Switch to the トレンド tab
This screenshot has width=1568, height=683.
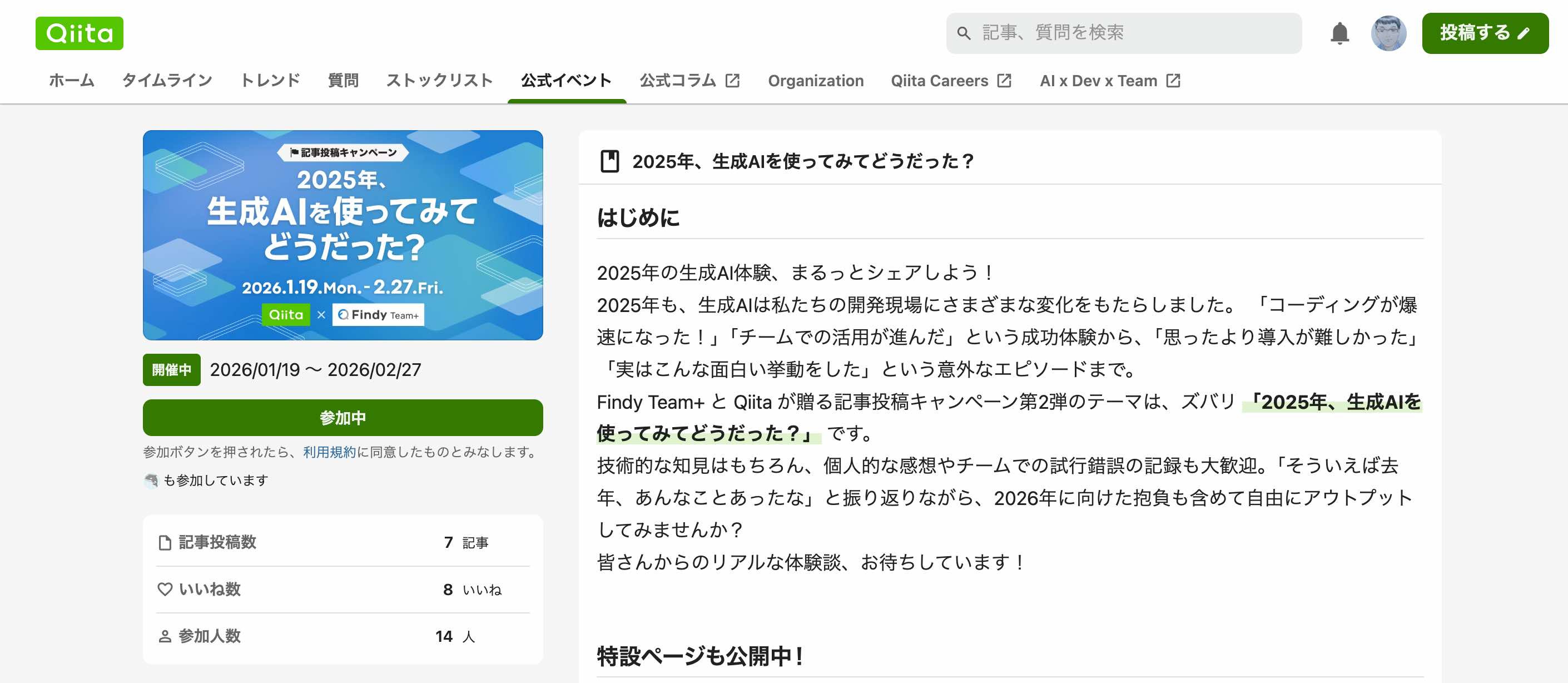tap(270, 80)
